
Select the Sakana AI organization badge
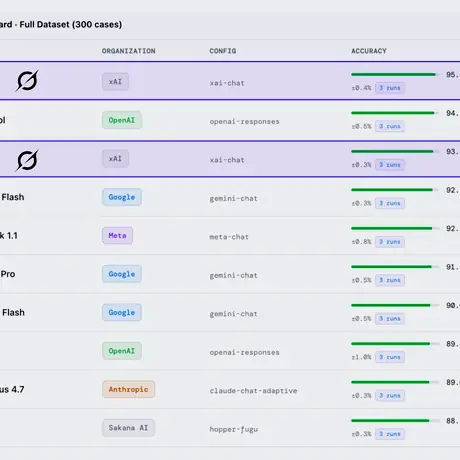(128, 428)
